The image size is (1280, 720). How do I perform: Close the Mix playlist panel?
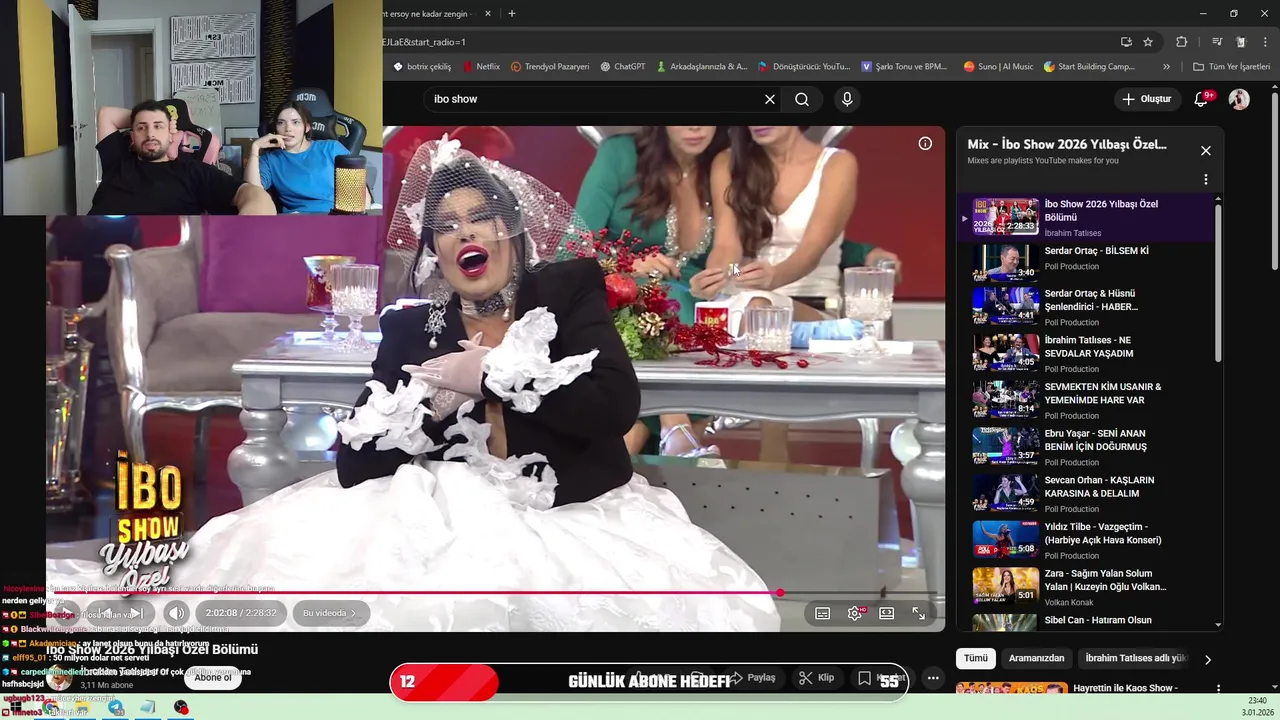coord(1205,151)
